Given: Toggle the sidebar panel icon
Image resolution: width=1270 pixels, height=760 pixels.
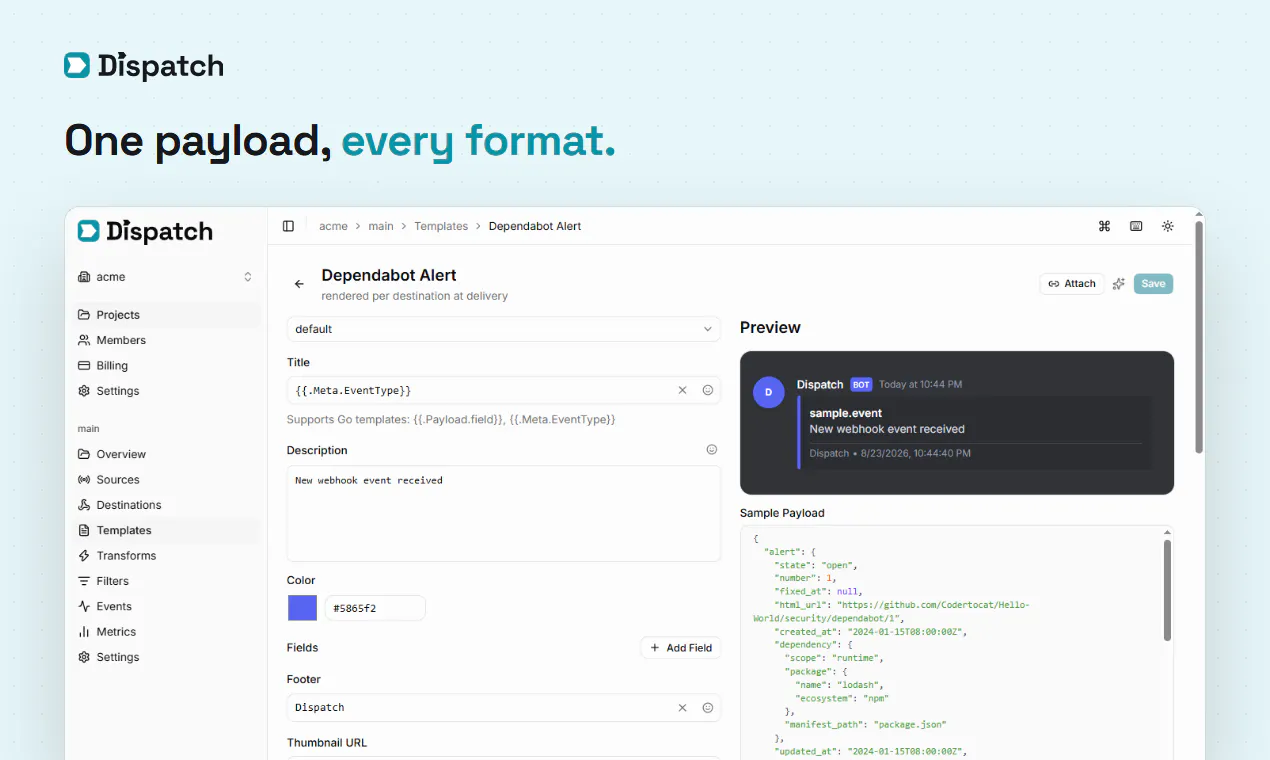Looking at the screenshot, I should [x=288, y=226].
